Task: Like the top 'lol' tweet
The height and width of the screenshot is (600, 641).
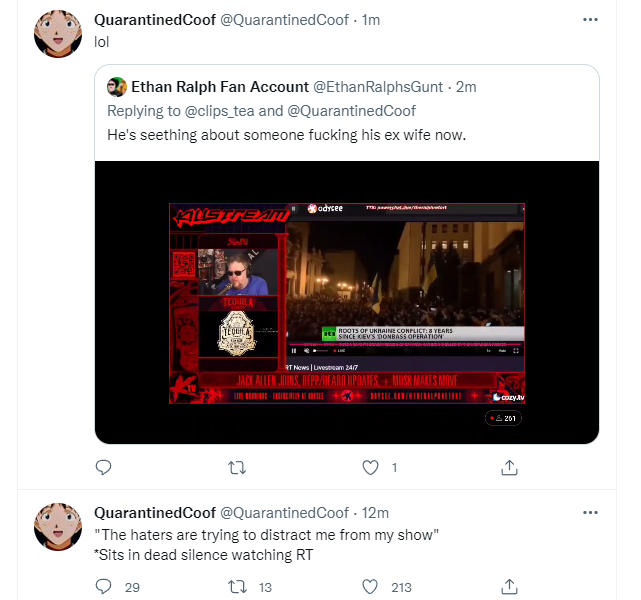Action: (x=370, y=468)
